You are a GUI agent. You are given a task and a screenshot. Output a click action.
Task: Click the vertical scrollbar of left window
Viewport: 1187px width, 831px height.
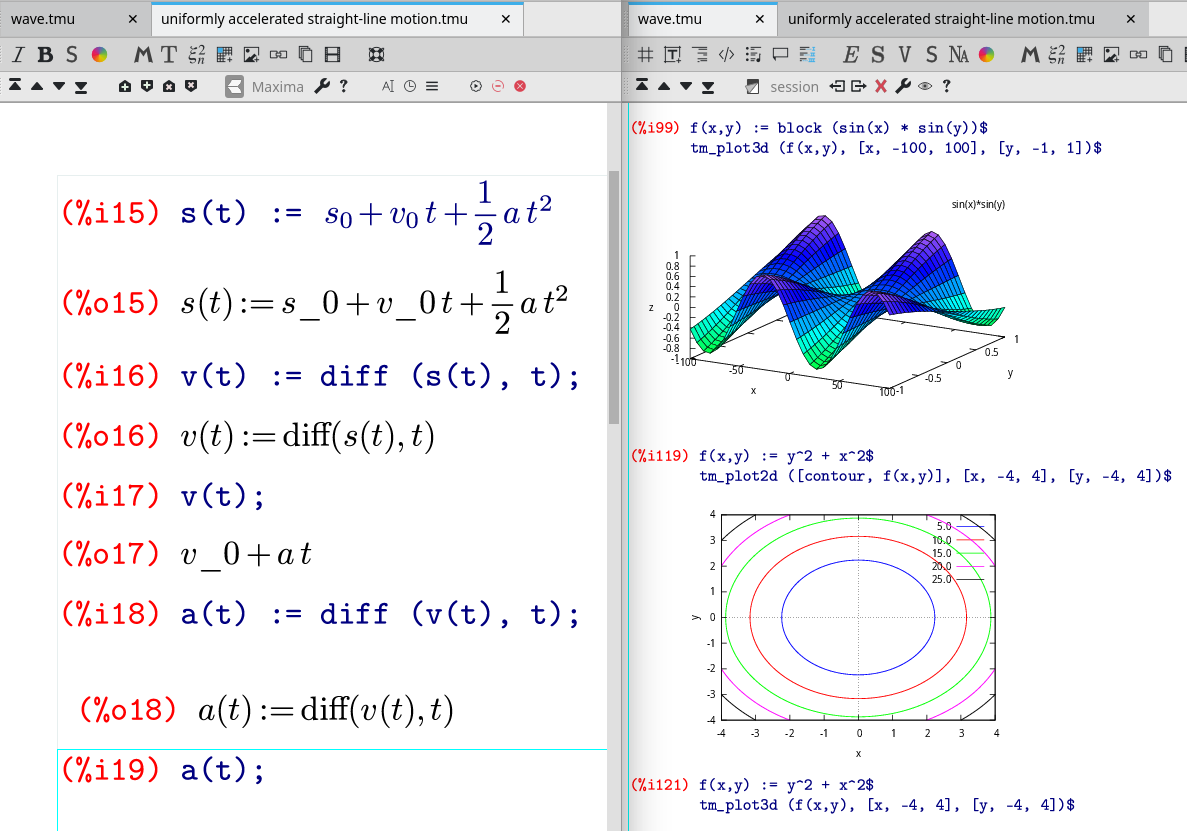[x=614, y=297]
